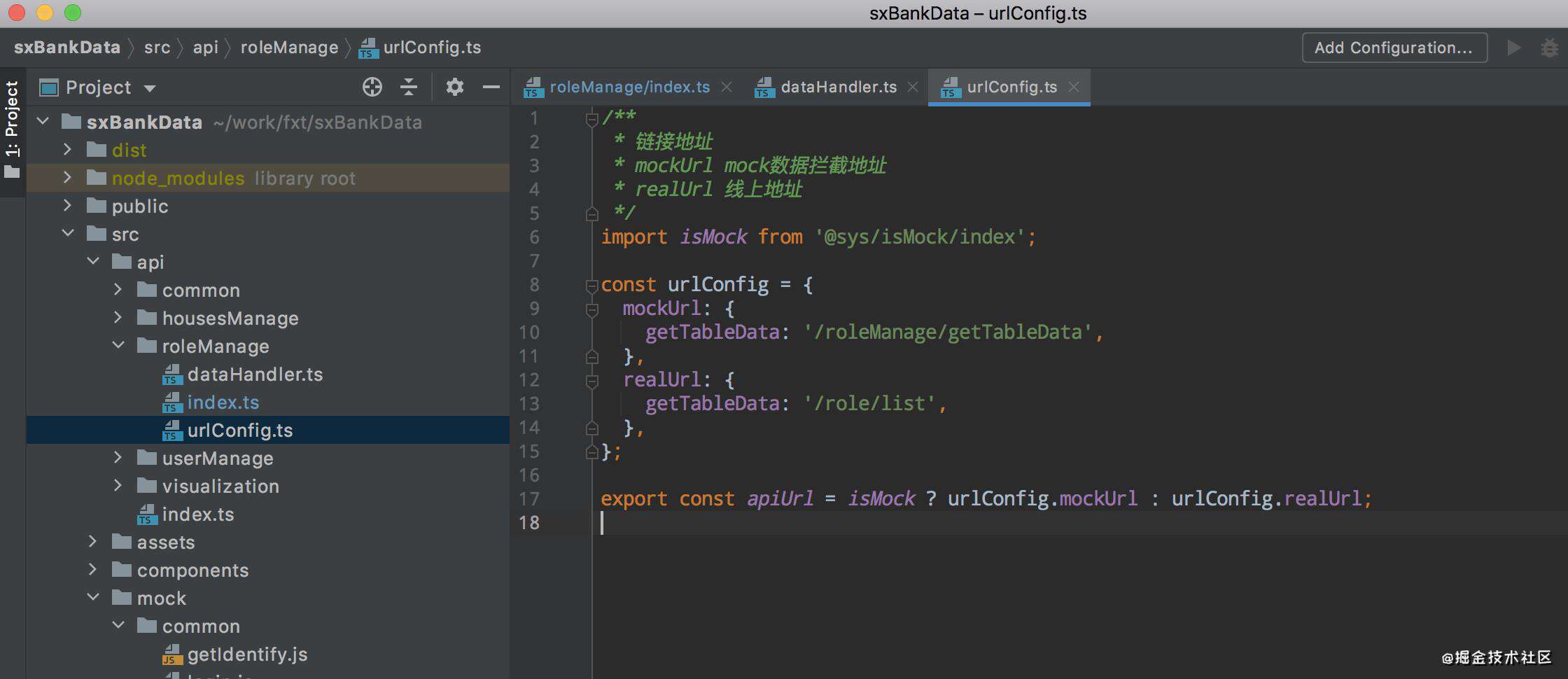Click the Run play icon in toolbar

[1513, 48]
